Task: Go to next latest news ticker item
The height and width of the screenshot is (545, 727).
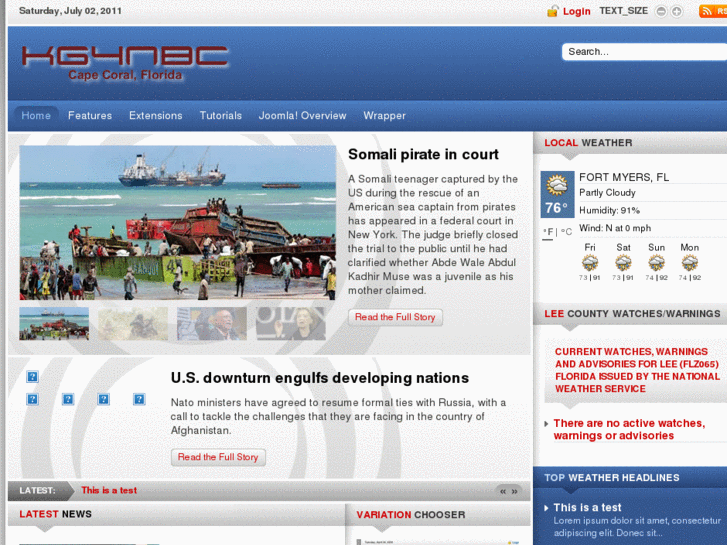Action: coord(515,491)
